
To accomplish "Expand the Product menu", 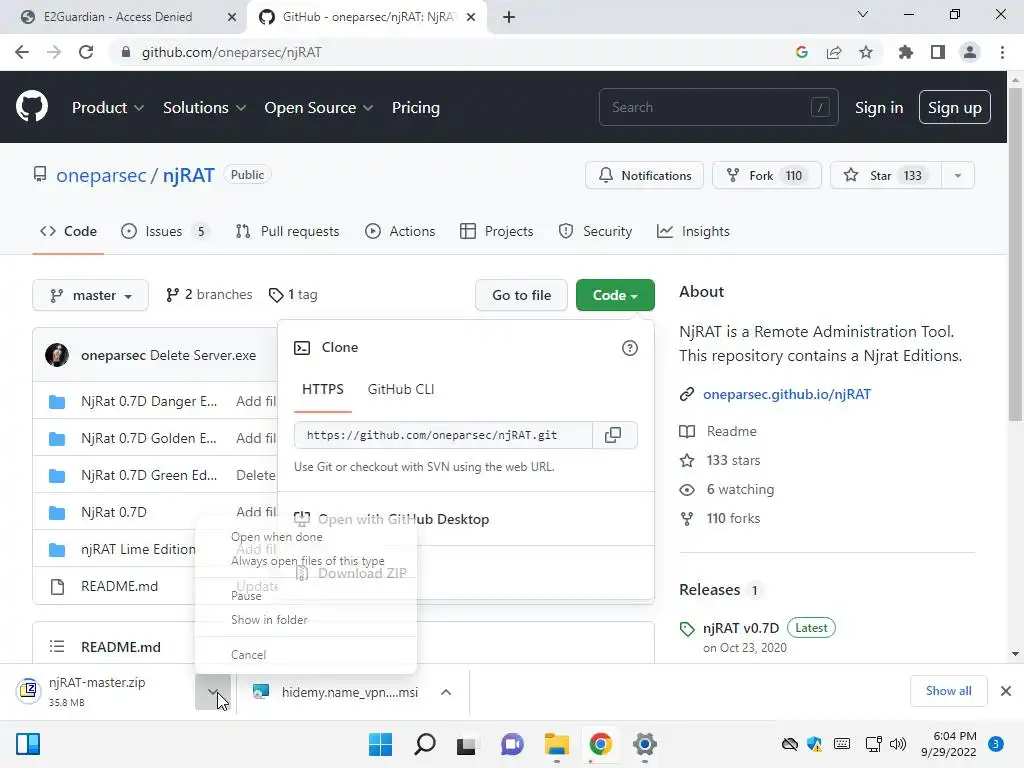I will 108,108.
